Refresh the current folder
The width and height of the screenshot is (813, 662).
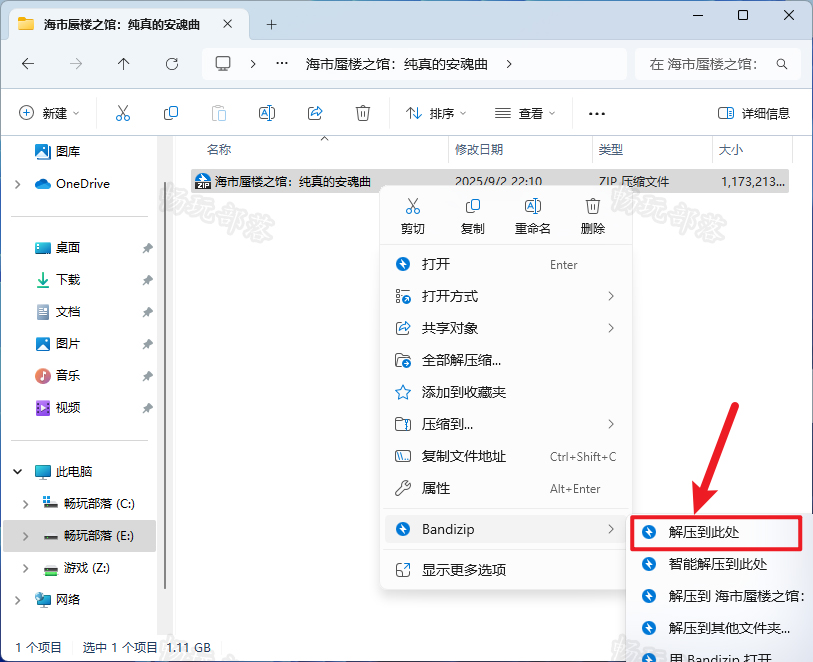(172, 64)
